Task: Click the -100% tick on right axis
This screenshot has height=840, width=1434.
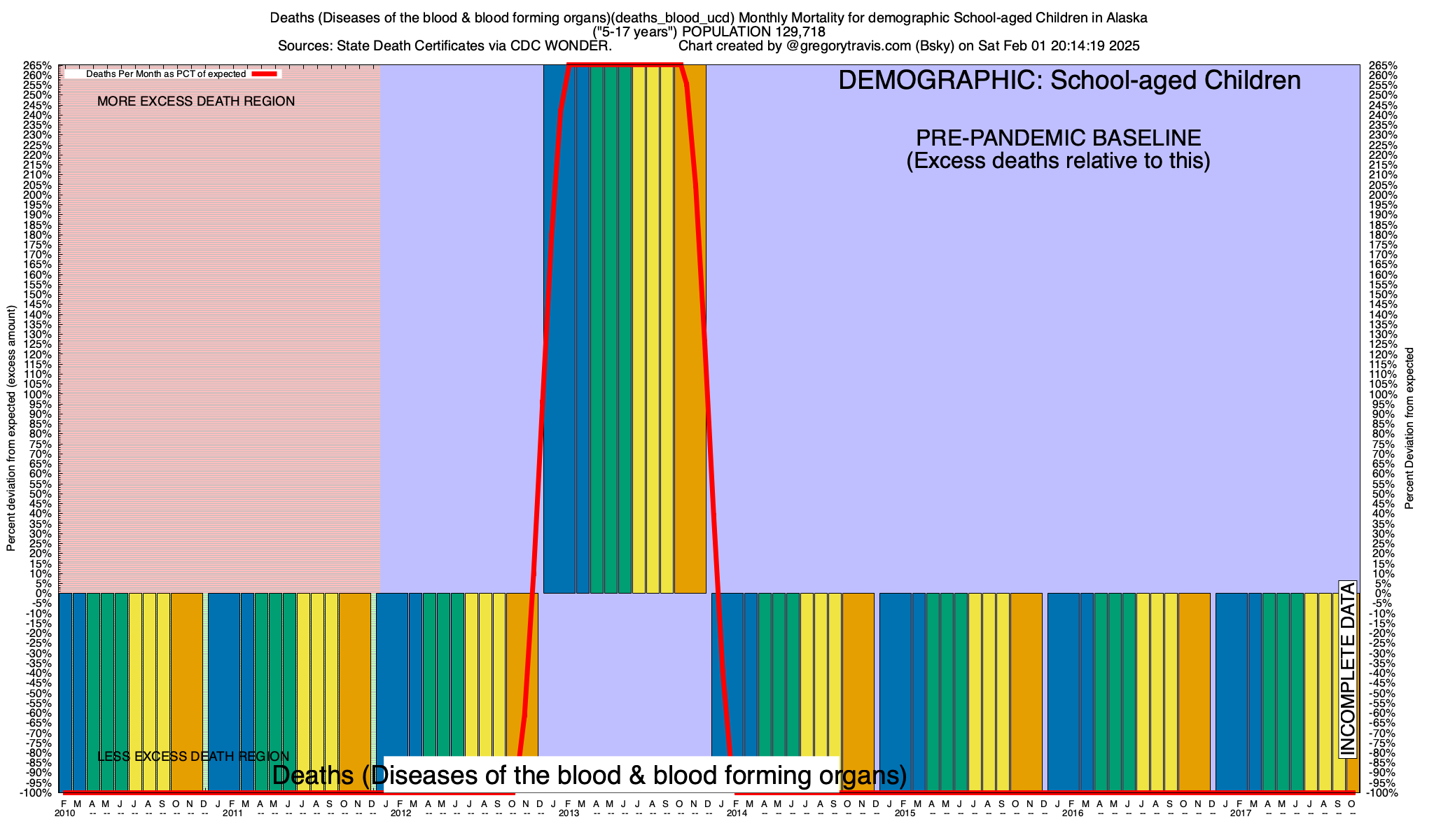Action: [x=1381, y=793]
